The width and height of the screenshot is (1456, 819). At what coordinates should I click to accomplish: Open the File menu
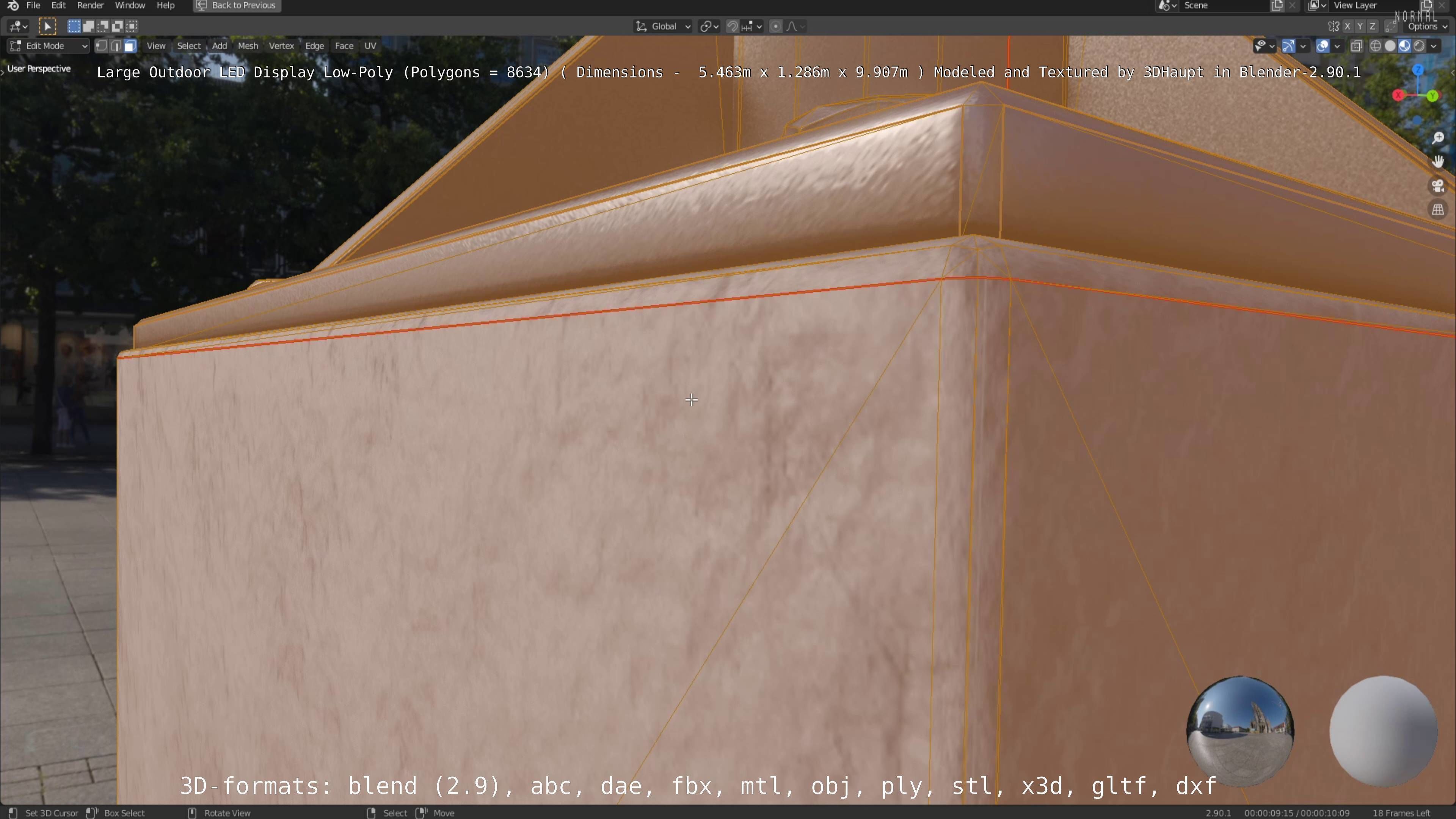[33, 6]
